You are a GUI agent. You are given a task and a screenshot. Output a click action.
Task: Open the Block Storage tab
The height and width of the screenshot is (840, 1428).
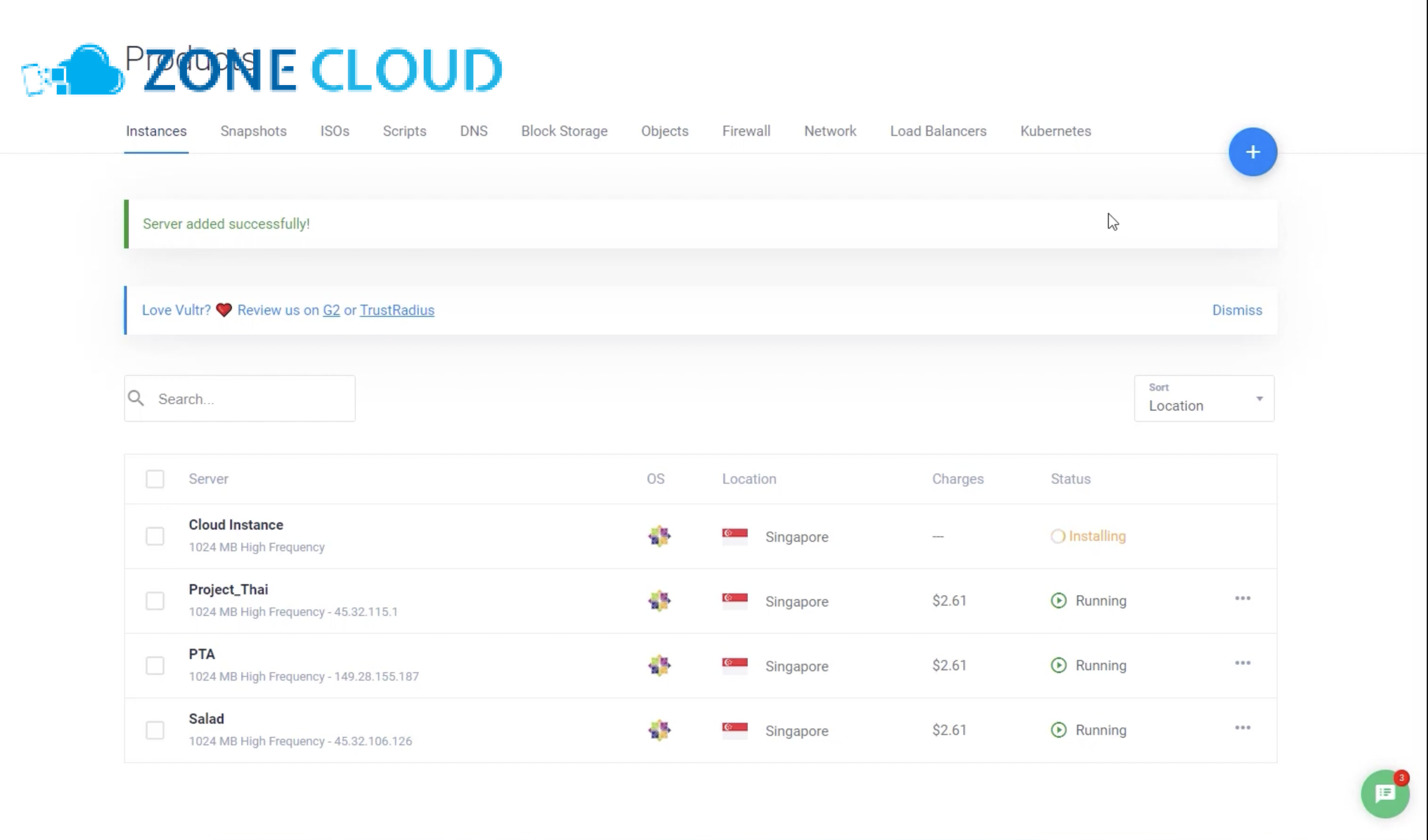point(564,131)
